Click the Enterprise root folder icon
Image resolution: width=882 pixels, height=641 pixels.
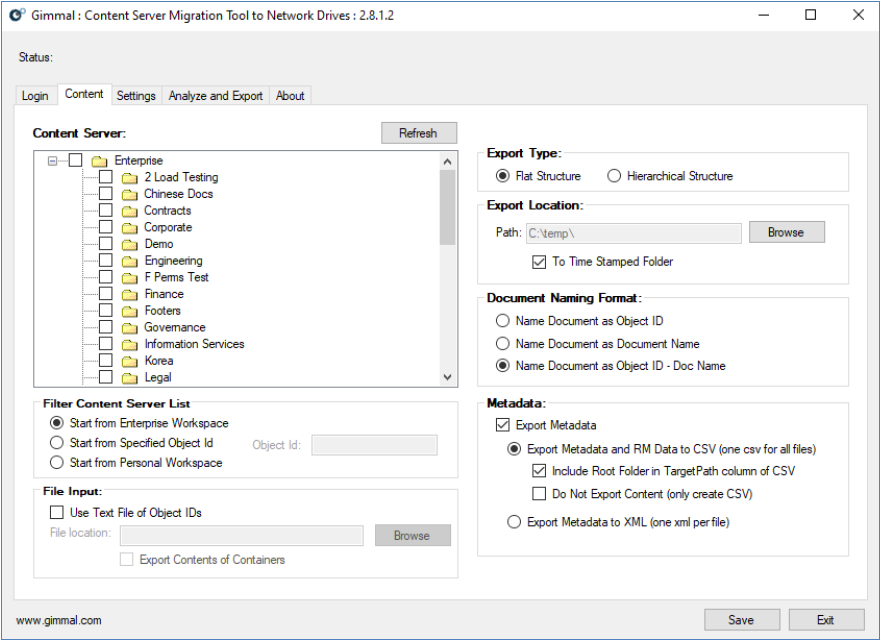coord(99,161)
